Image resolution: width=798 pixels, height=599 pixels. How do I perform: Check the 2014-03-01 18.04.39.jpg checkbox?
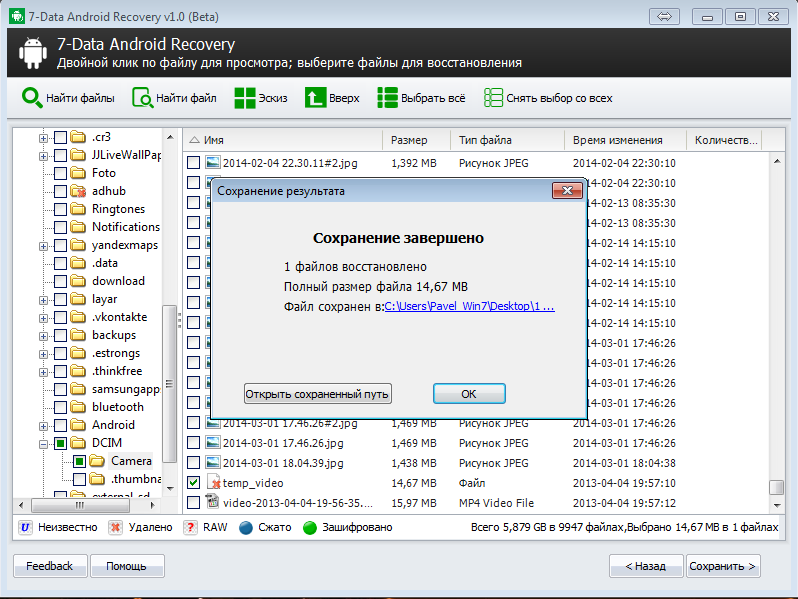pos(193,463)
